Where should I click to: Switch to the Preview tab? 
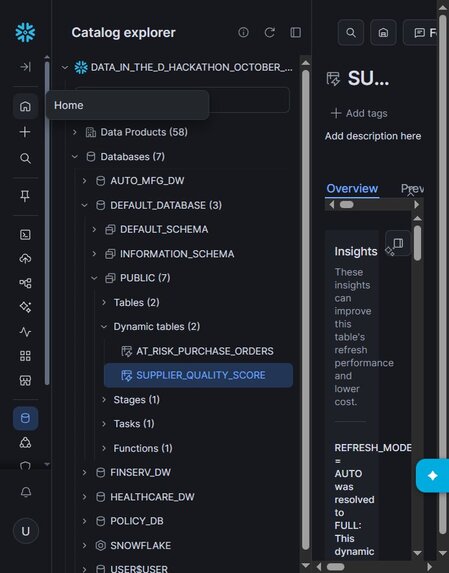click(x=412, y=189)
